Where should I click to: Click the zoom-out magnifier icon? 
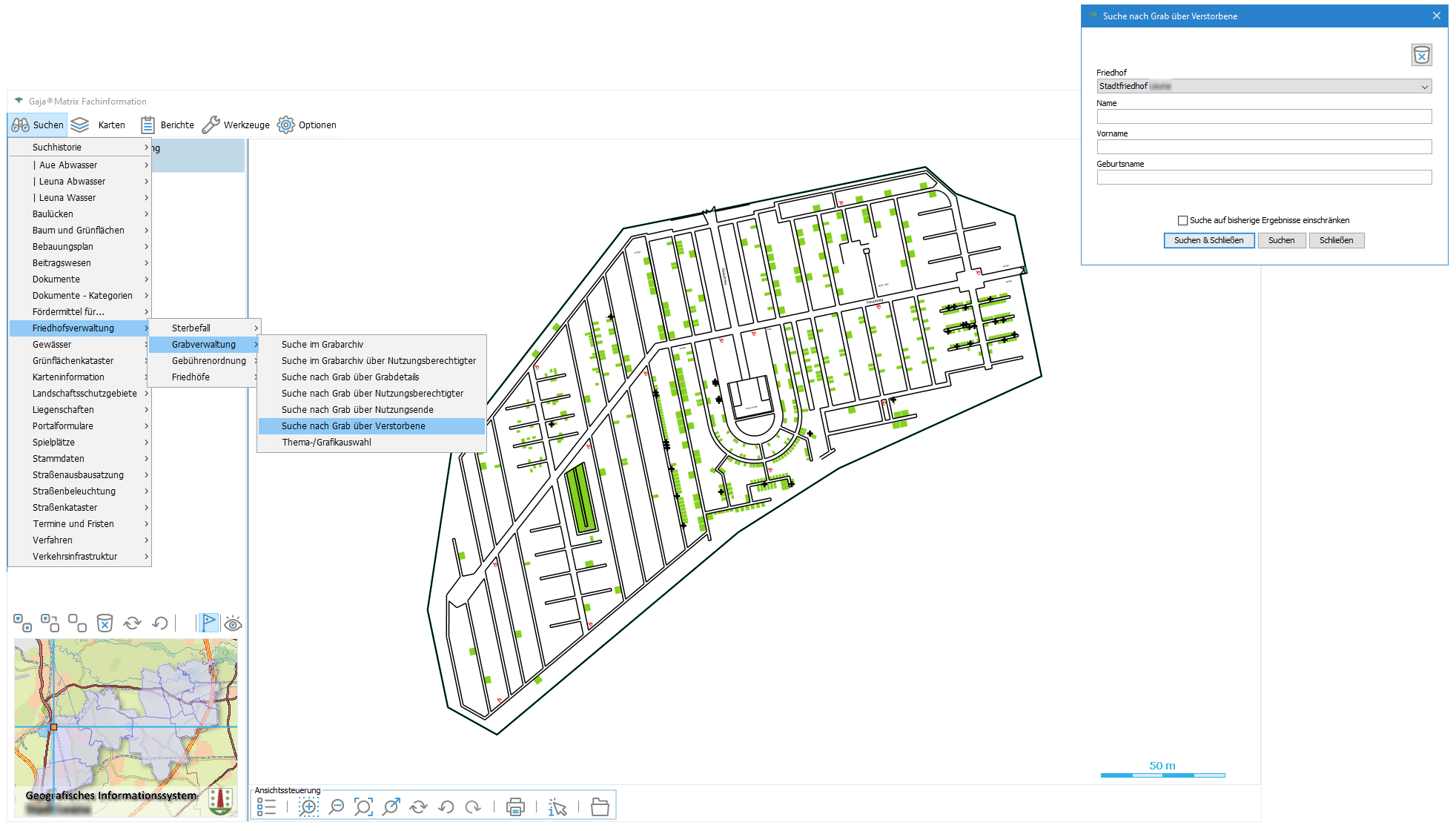pos(337,807)
